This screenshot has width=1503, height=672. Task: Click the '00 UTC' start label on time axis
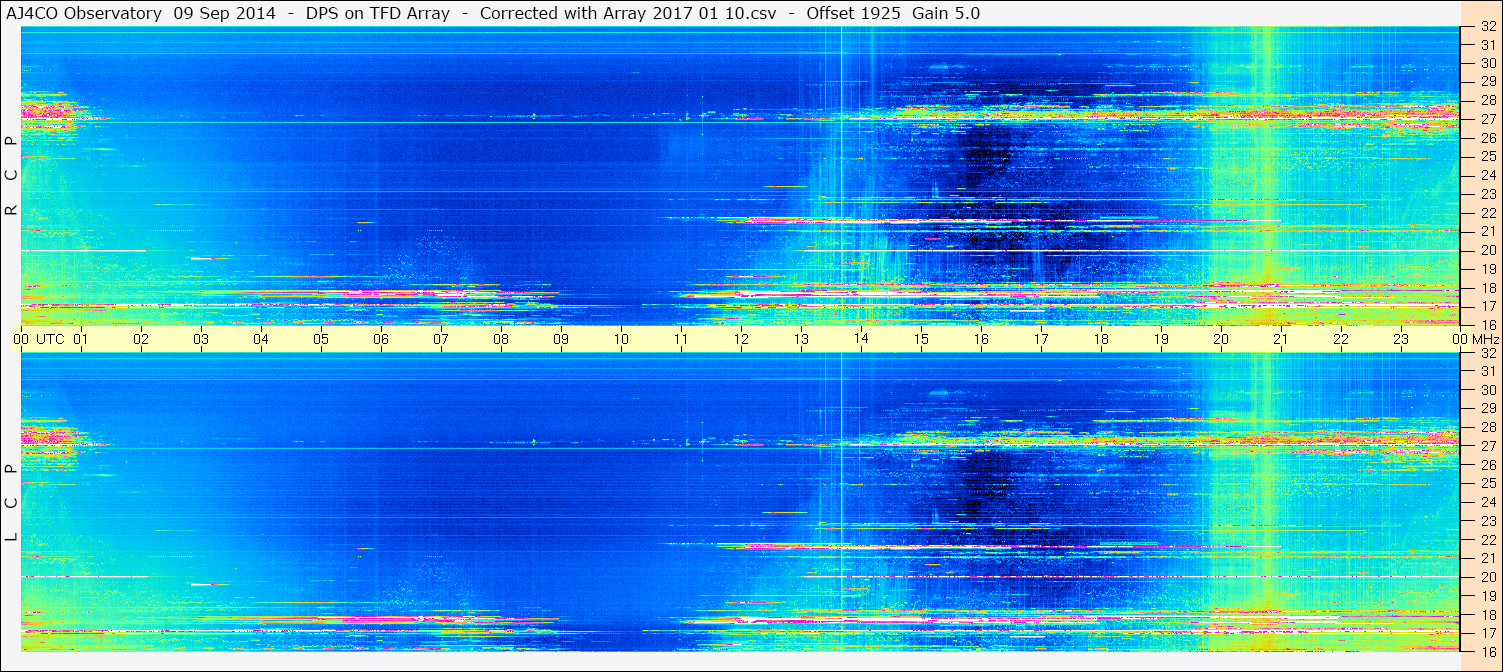[x=39, y=339]
